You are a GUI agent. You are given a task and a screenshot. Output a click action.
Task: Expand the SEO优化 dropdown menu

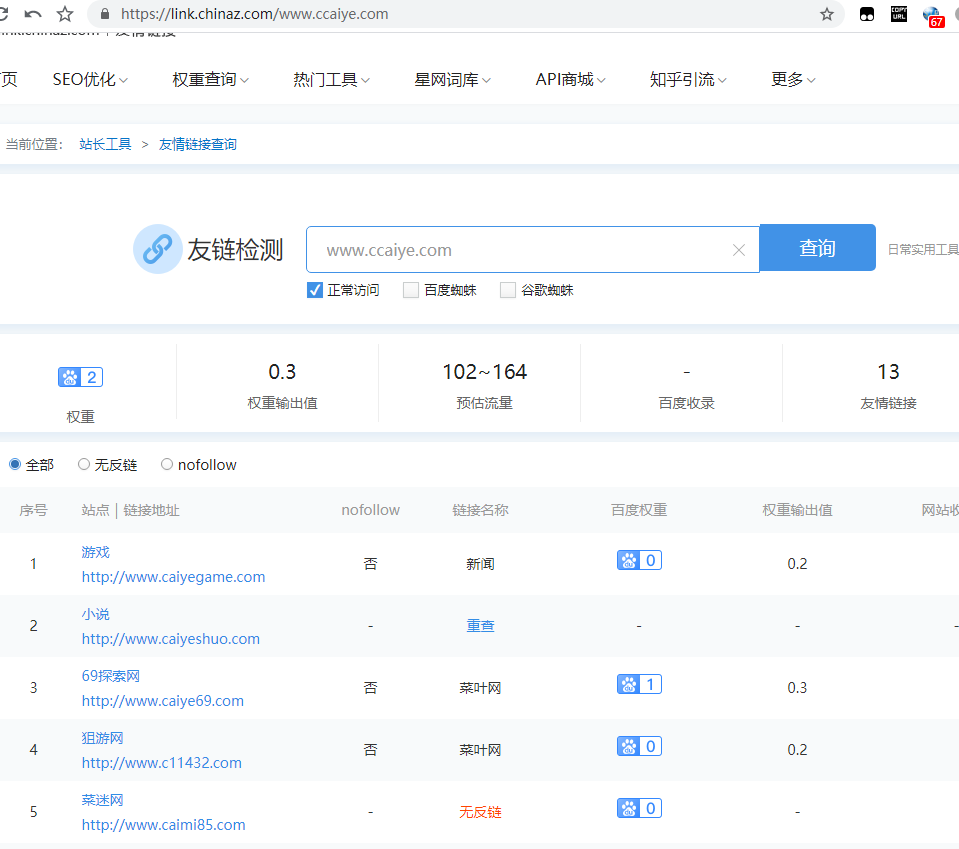point(90,80)
